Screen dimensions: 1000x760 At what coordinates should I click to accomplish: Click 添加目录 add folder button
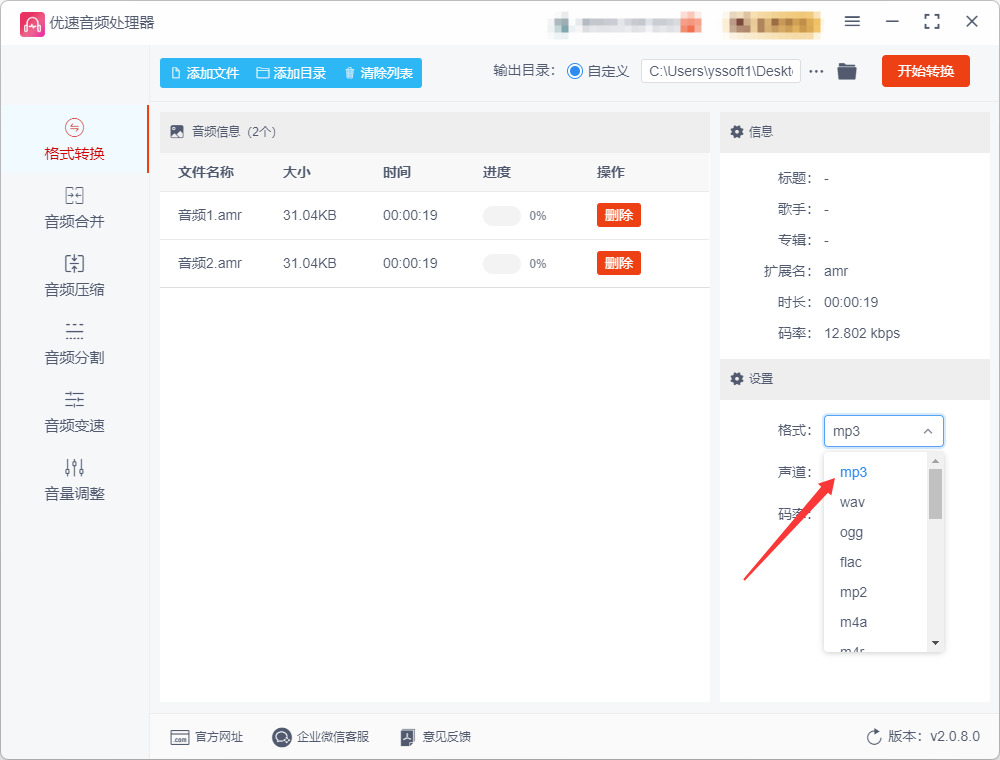pyautogui.click(x=291, y=73)
